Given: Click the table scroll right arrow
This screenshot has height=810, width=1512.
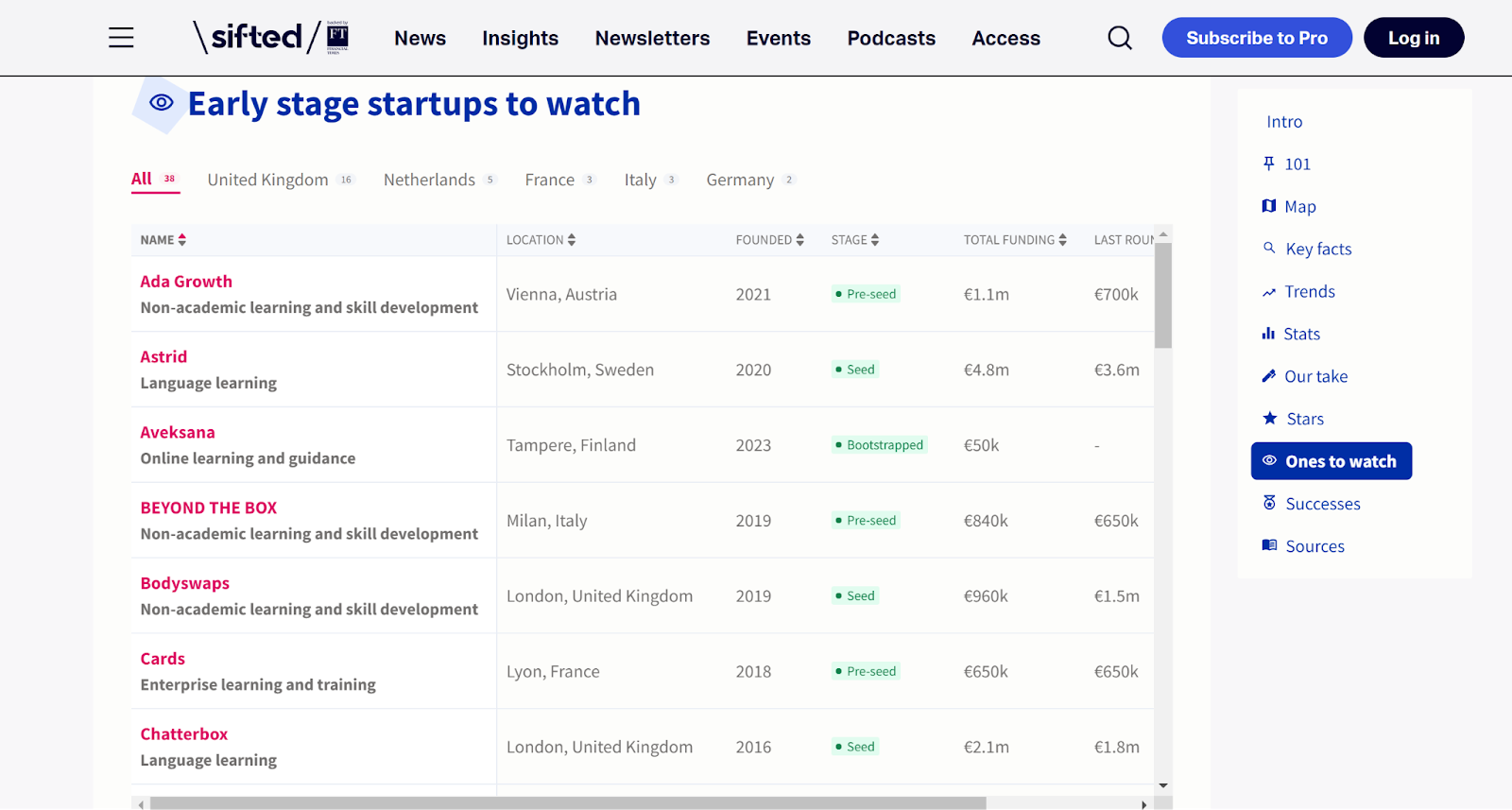Looking at the screenshot, I should 1144,804.
